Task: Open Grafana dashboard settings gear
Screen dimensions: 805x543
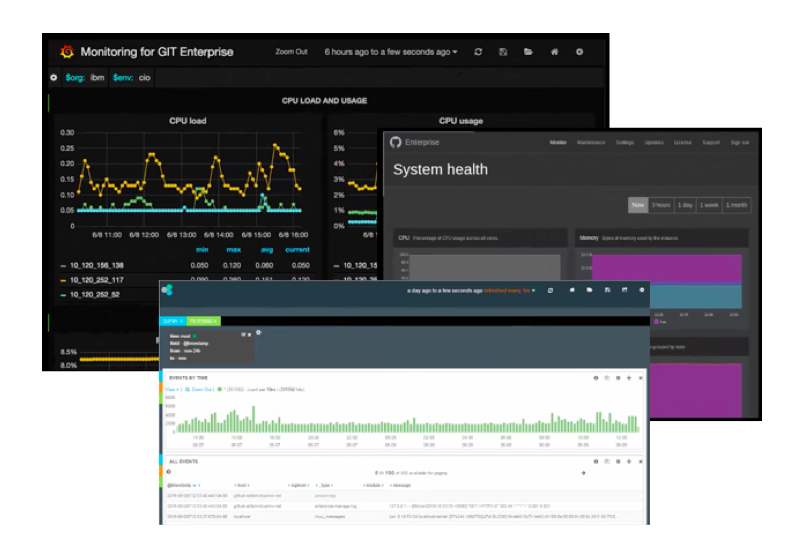Action: (x=580, y=52)
